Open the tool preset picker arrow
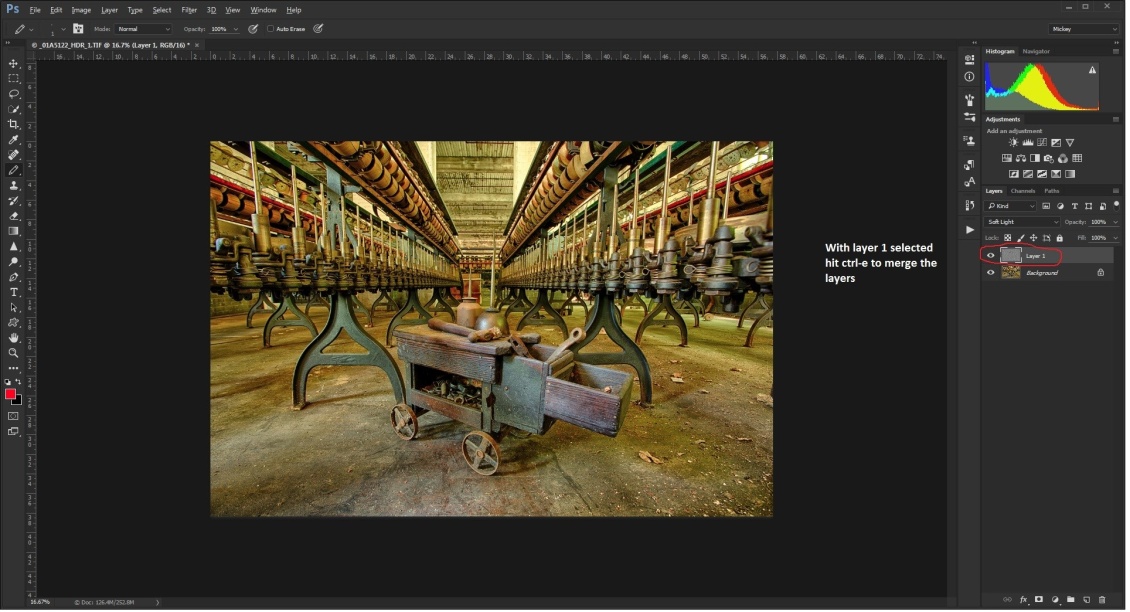The image size is (1130, 612). click(x=31, y=29)
